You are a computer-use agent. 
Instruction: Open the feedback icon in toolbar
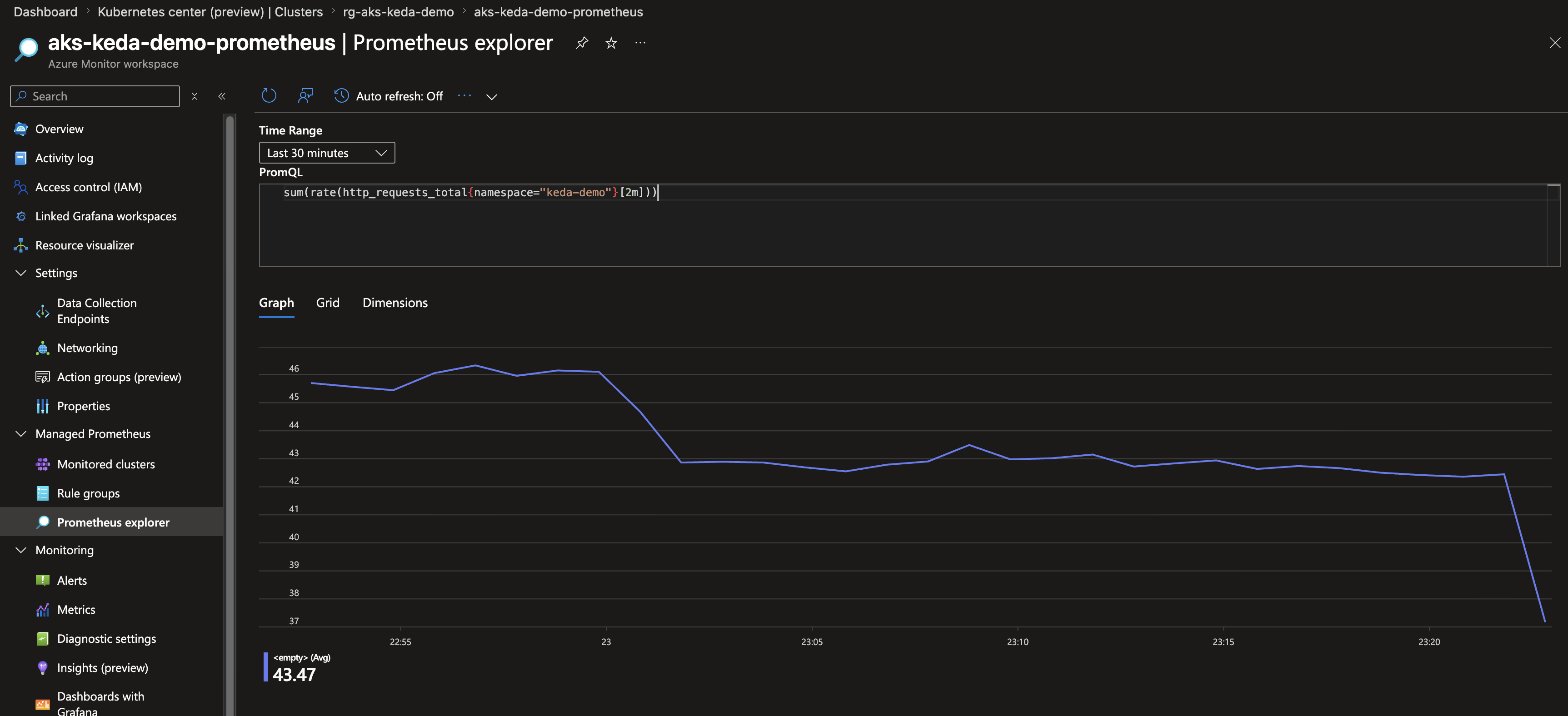click(305, 96)
